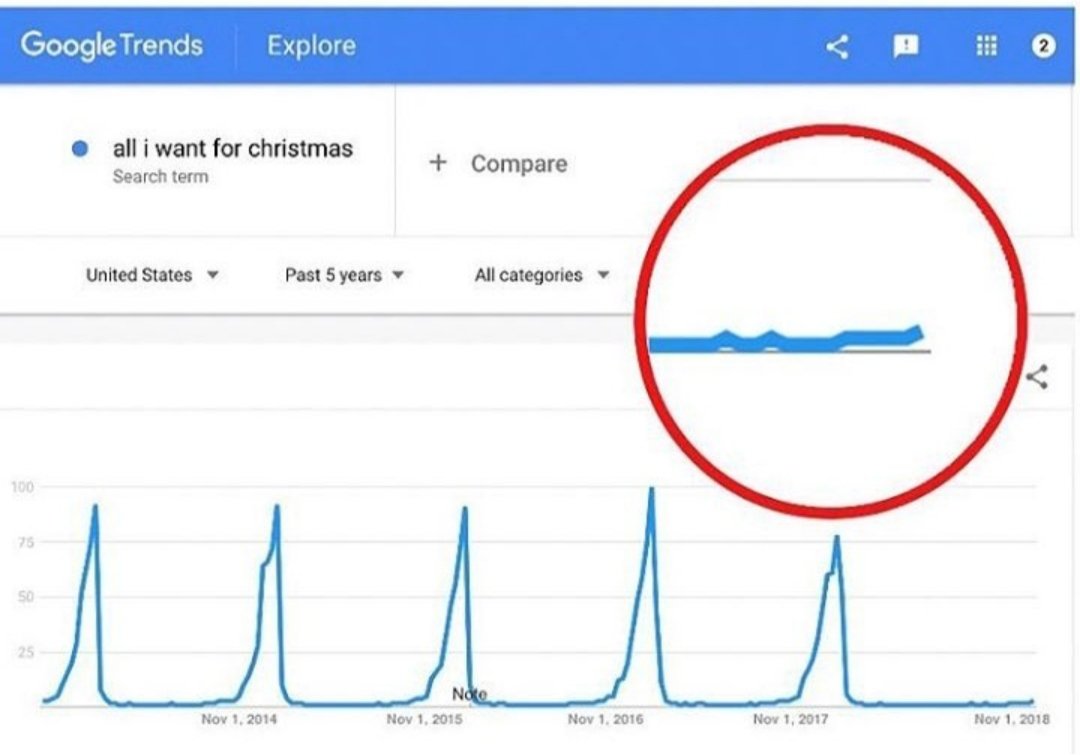This screenshot has width=1080, height=755.
Task: Click the Google Trends logo
Action: tap(112, 45)
